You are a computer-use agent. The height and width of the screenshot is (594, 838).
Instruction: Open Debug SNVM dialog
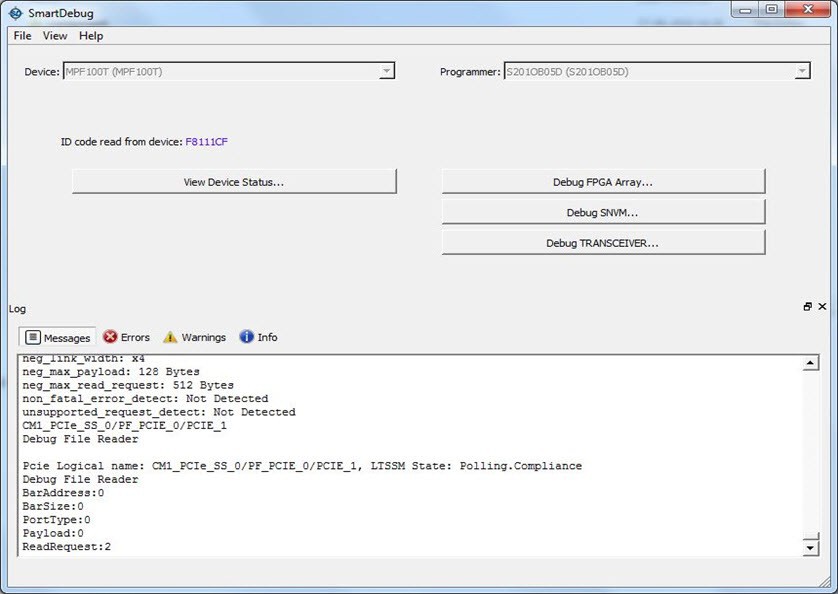pyautogui.click(x=603, y=212)
